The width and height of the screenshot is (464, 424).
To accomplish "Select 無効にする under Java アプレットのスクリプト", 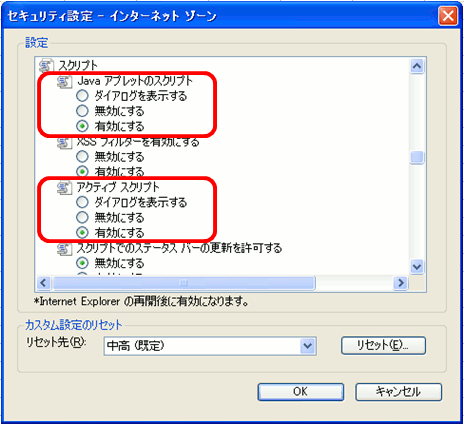I will tap(82, 111).
